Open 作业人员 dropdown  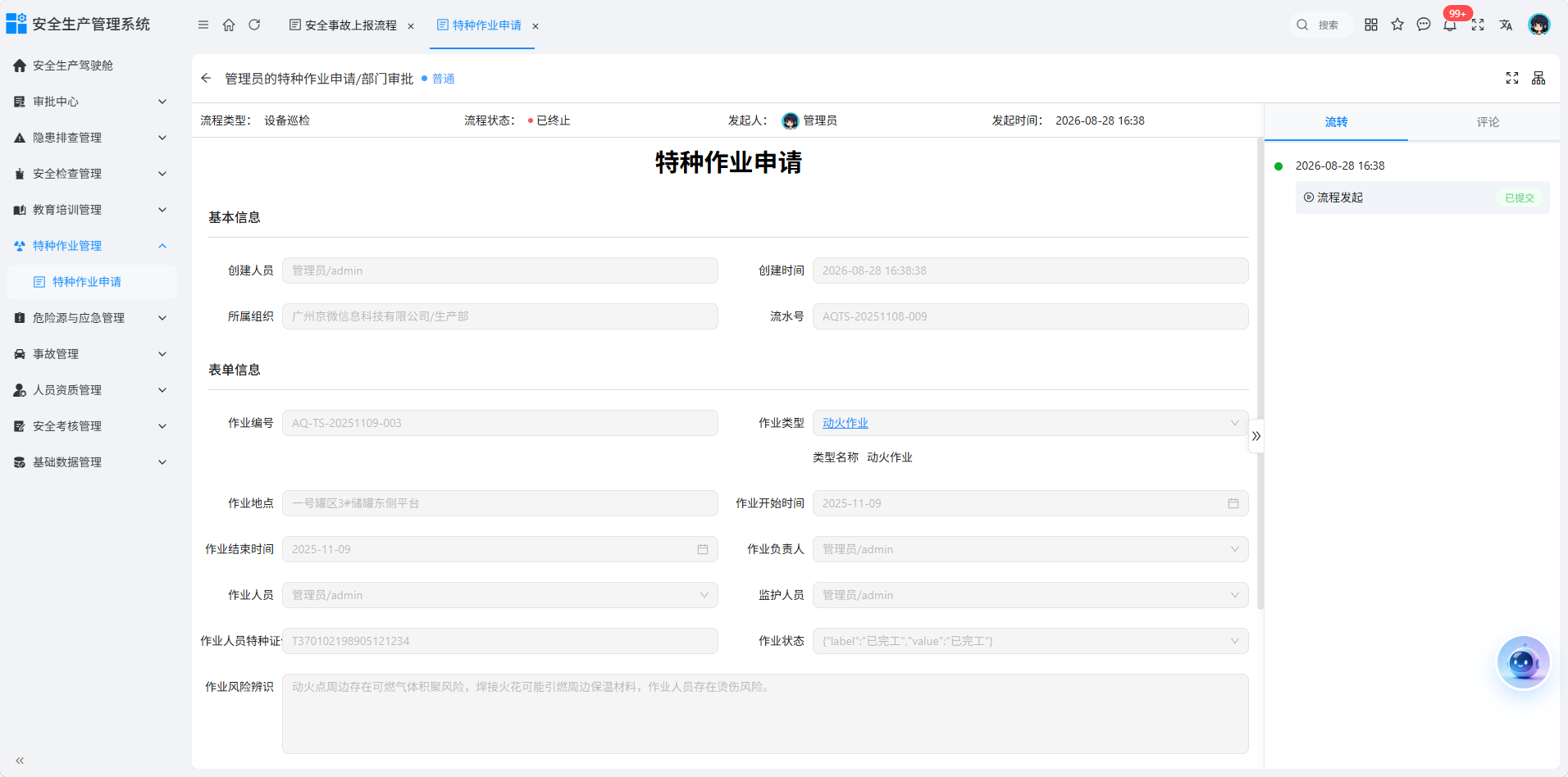500,595
